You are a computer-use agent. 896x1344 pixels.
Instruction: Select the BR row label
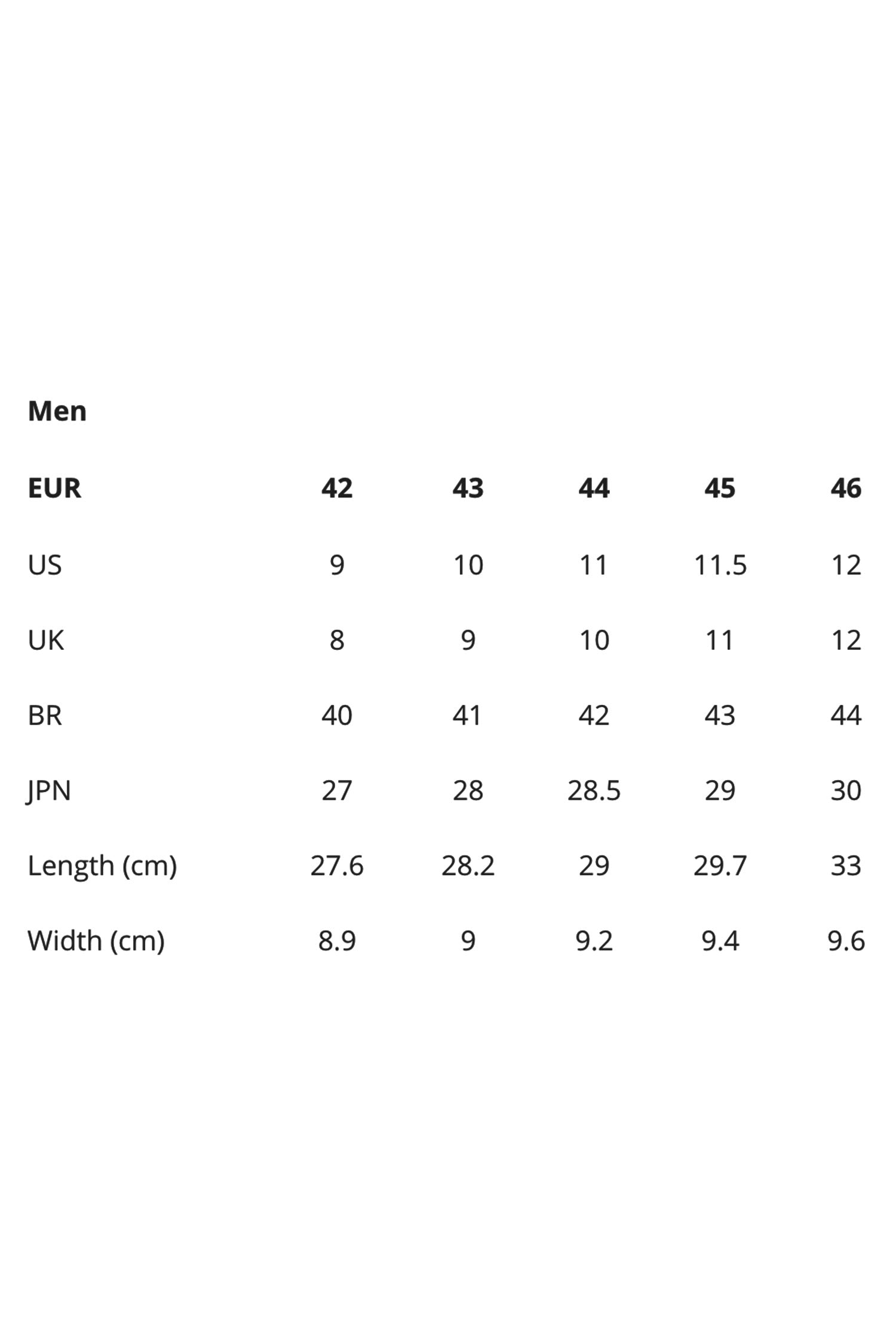(45, 715)
